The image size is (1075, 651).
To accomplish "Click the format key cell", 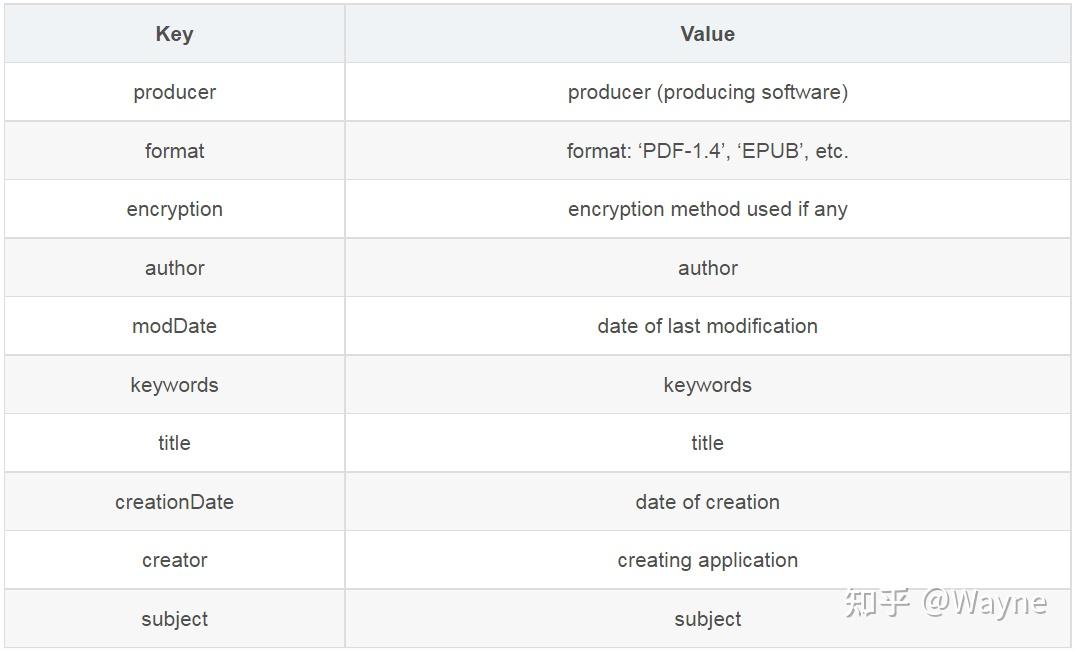I will point(174,151).
